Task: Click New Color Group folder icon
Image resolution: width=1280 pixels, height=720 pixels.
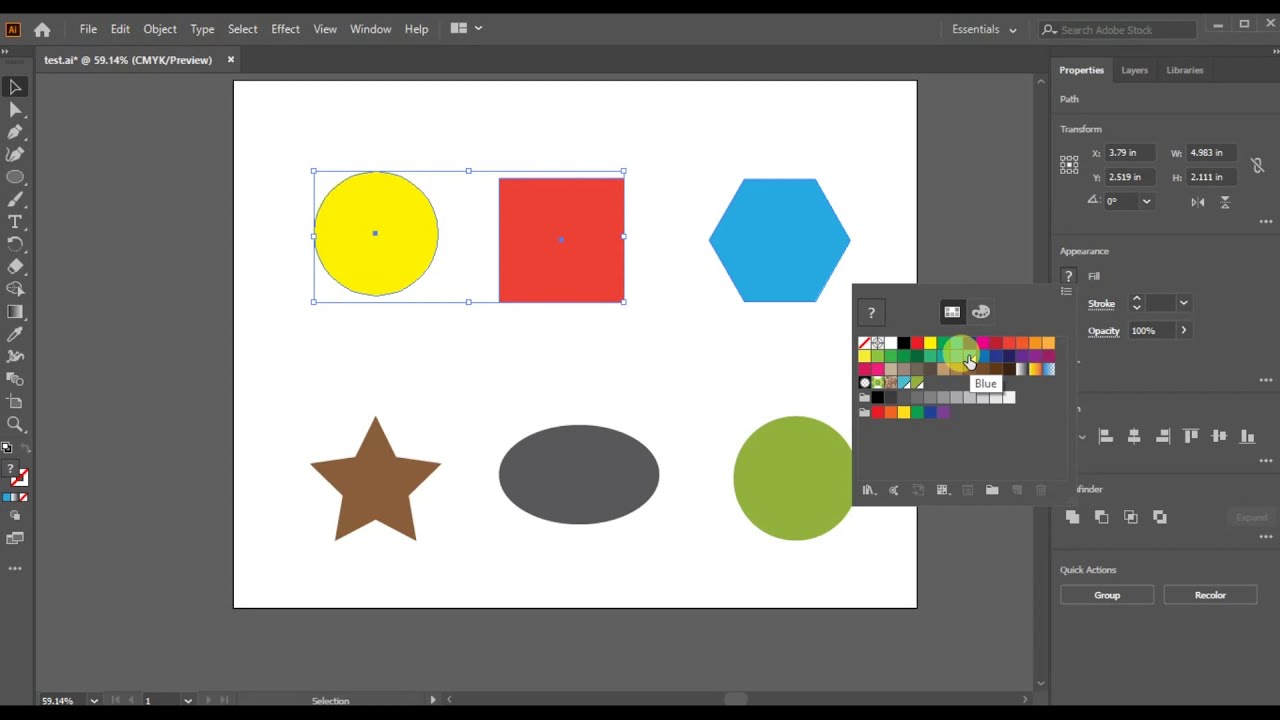Action: tap(992, 490)
